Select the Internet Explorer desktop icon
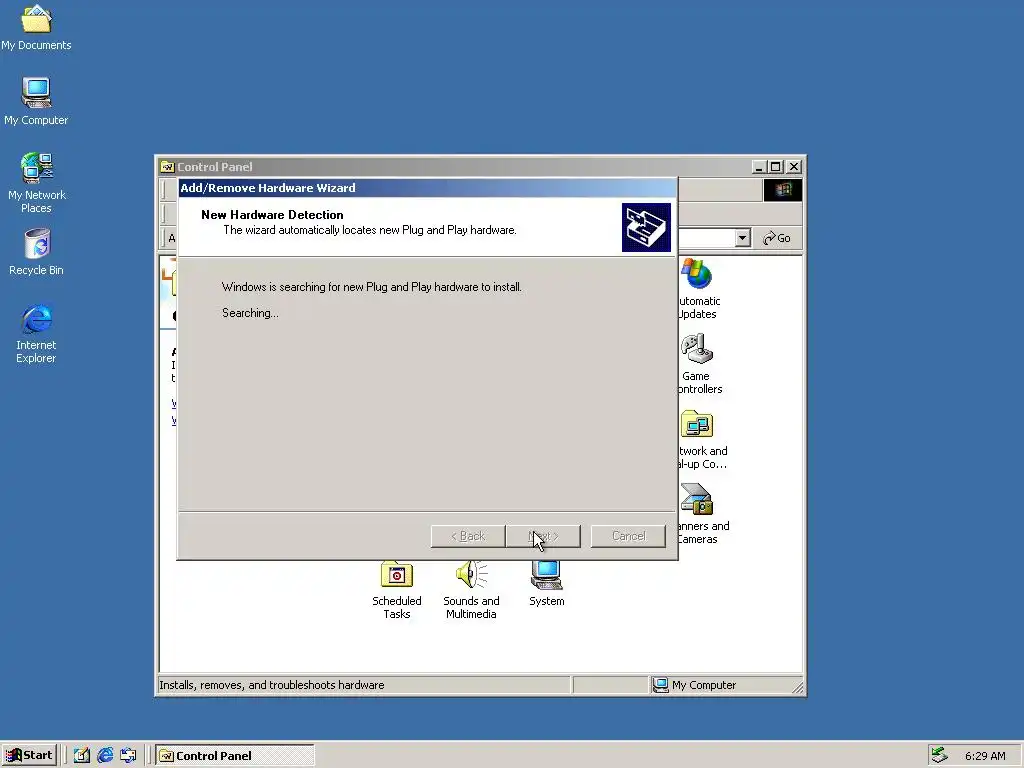This screenshot has width=1024, height=768. tap(37, 333)
